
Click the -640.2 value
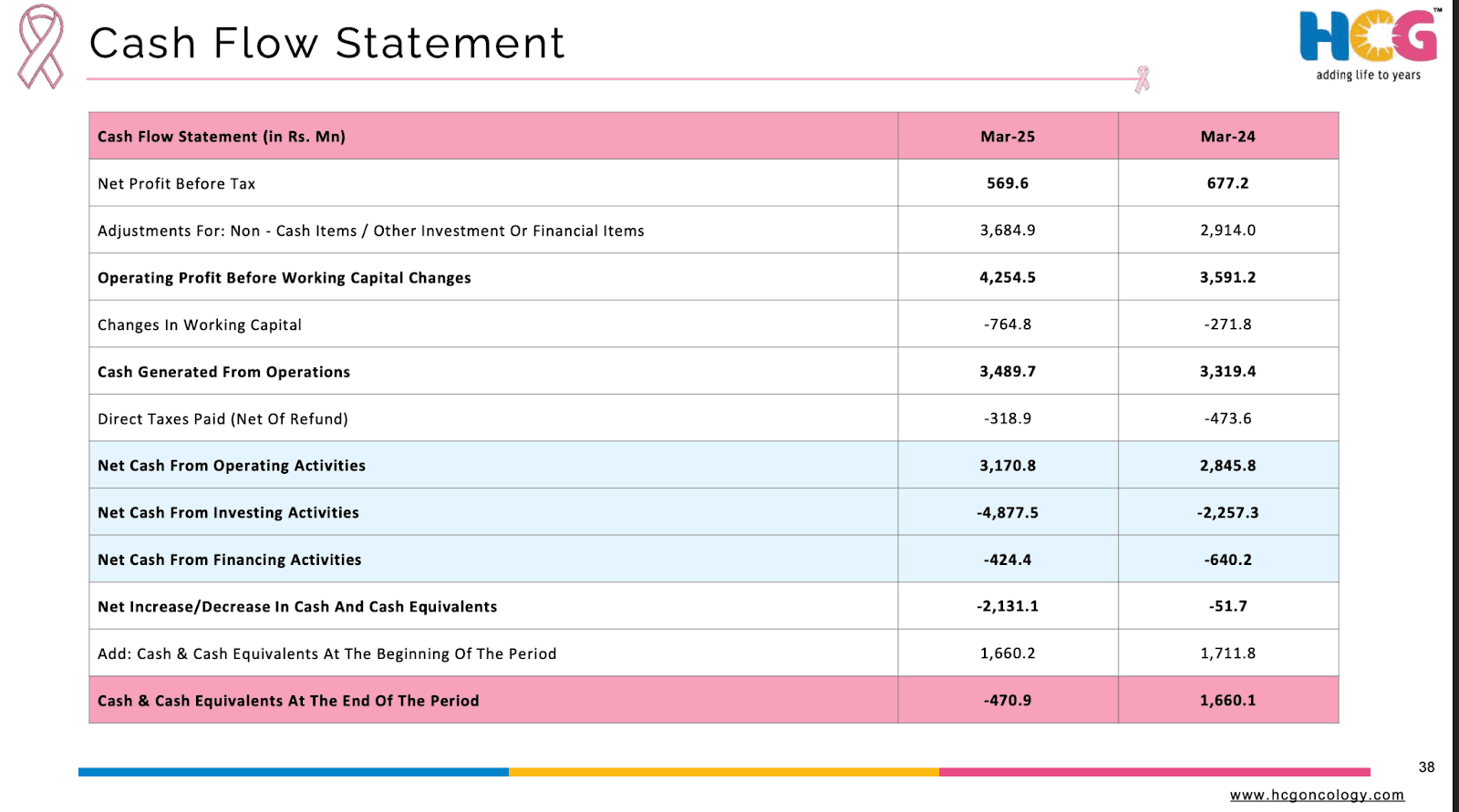[x=1227, y=560]
